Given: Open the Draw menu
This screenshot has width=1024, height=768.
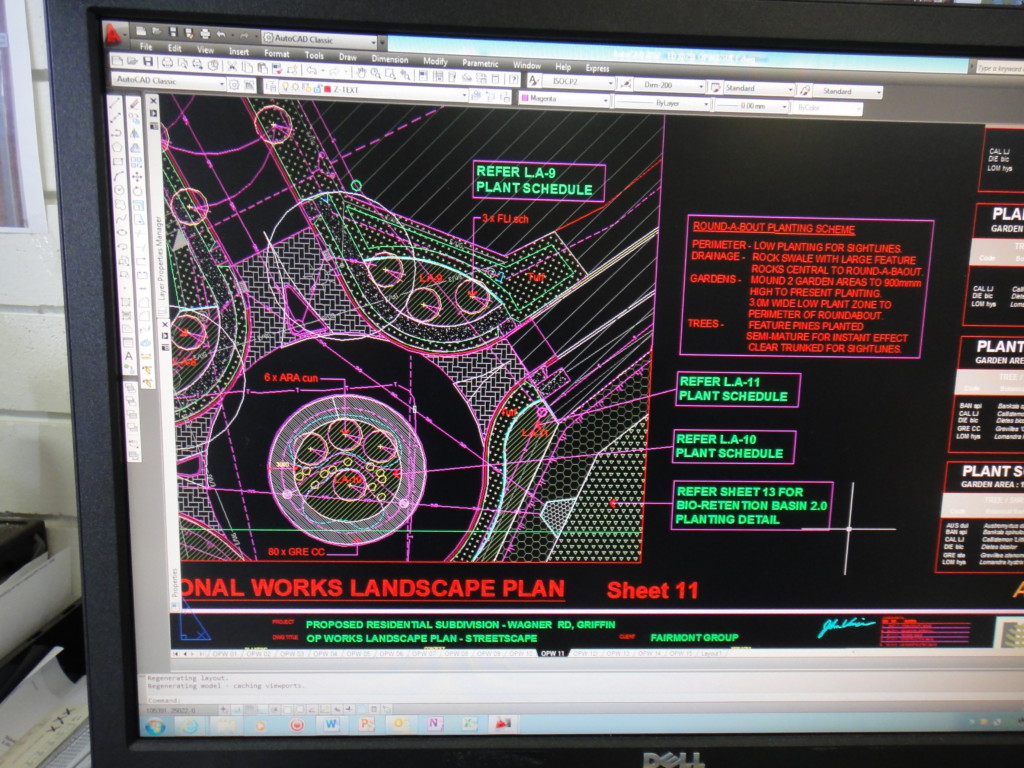Looking at the screenshot, I should [347, 57].
